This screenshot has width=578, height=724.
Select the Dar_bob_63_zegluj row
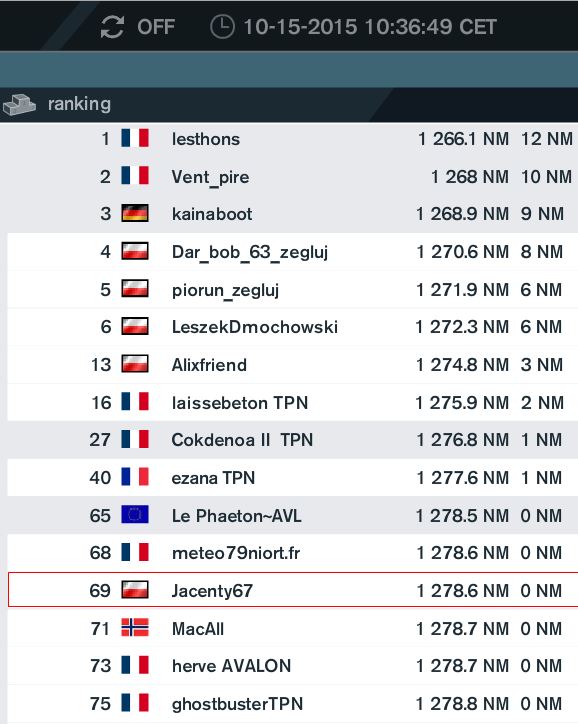point(293,252)
